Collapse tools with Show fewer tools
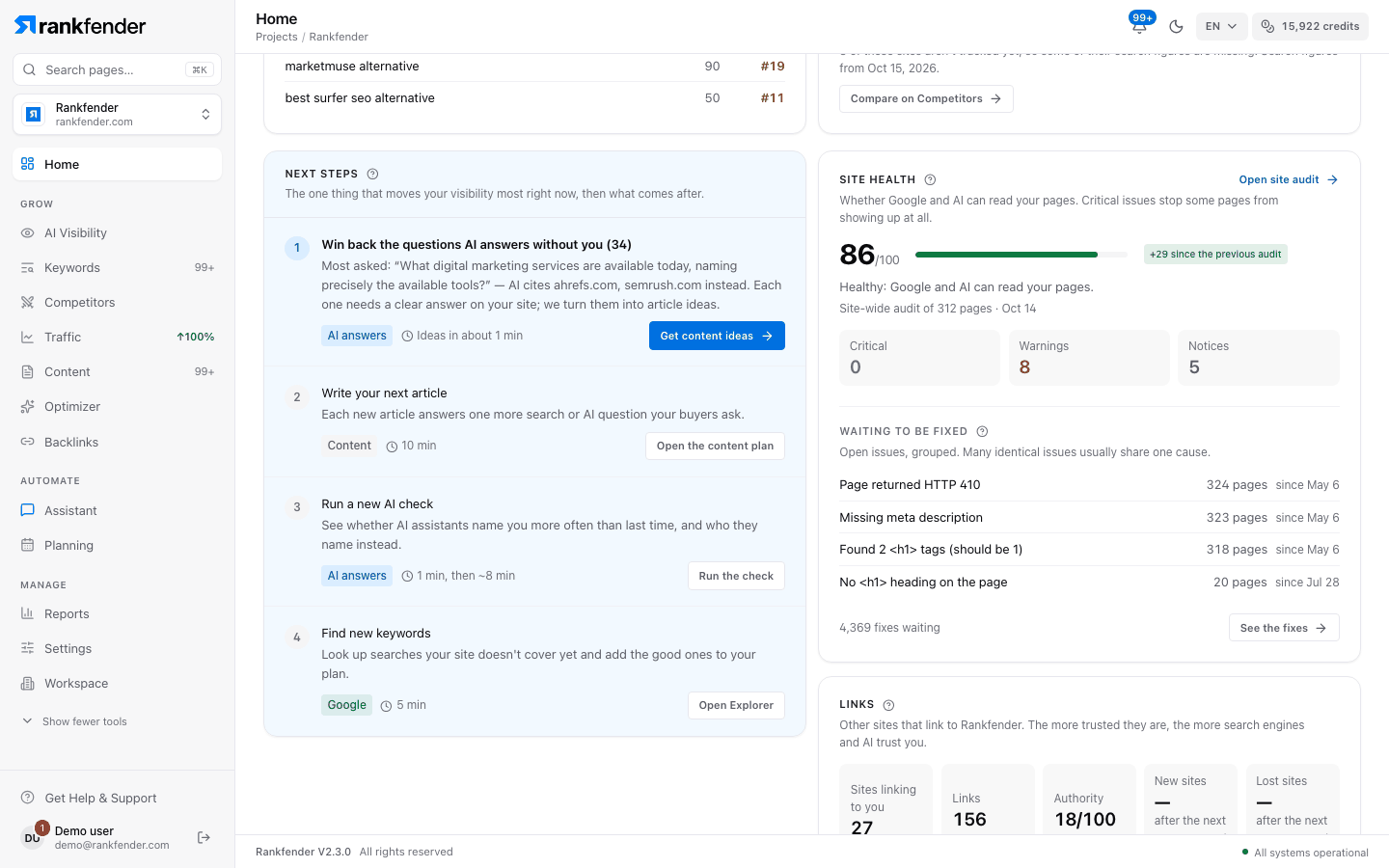The width and height of the screenshot is (1389, 868). click(x=75, y=721)
